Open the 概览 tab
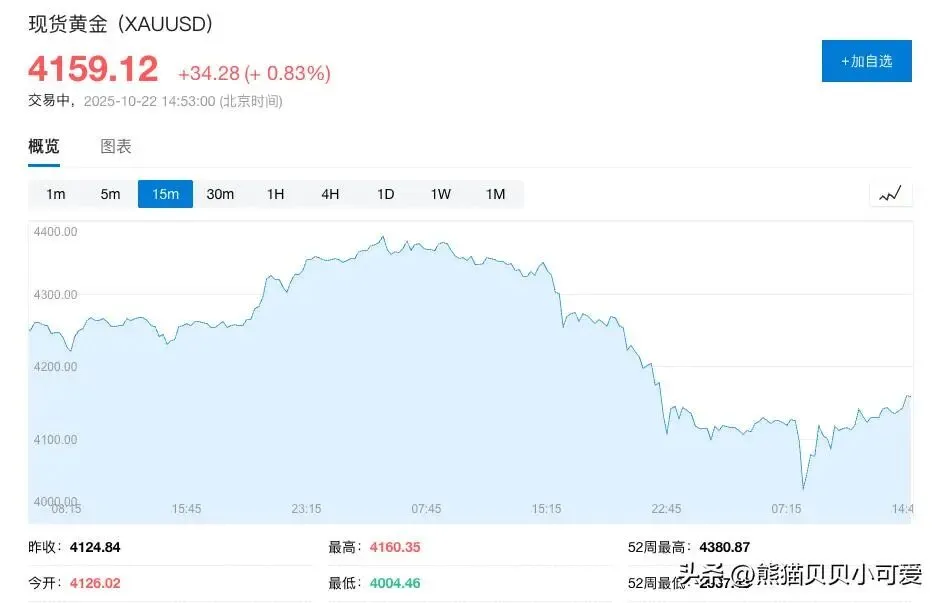 point(44,146)
